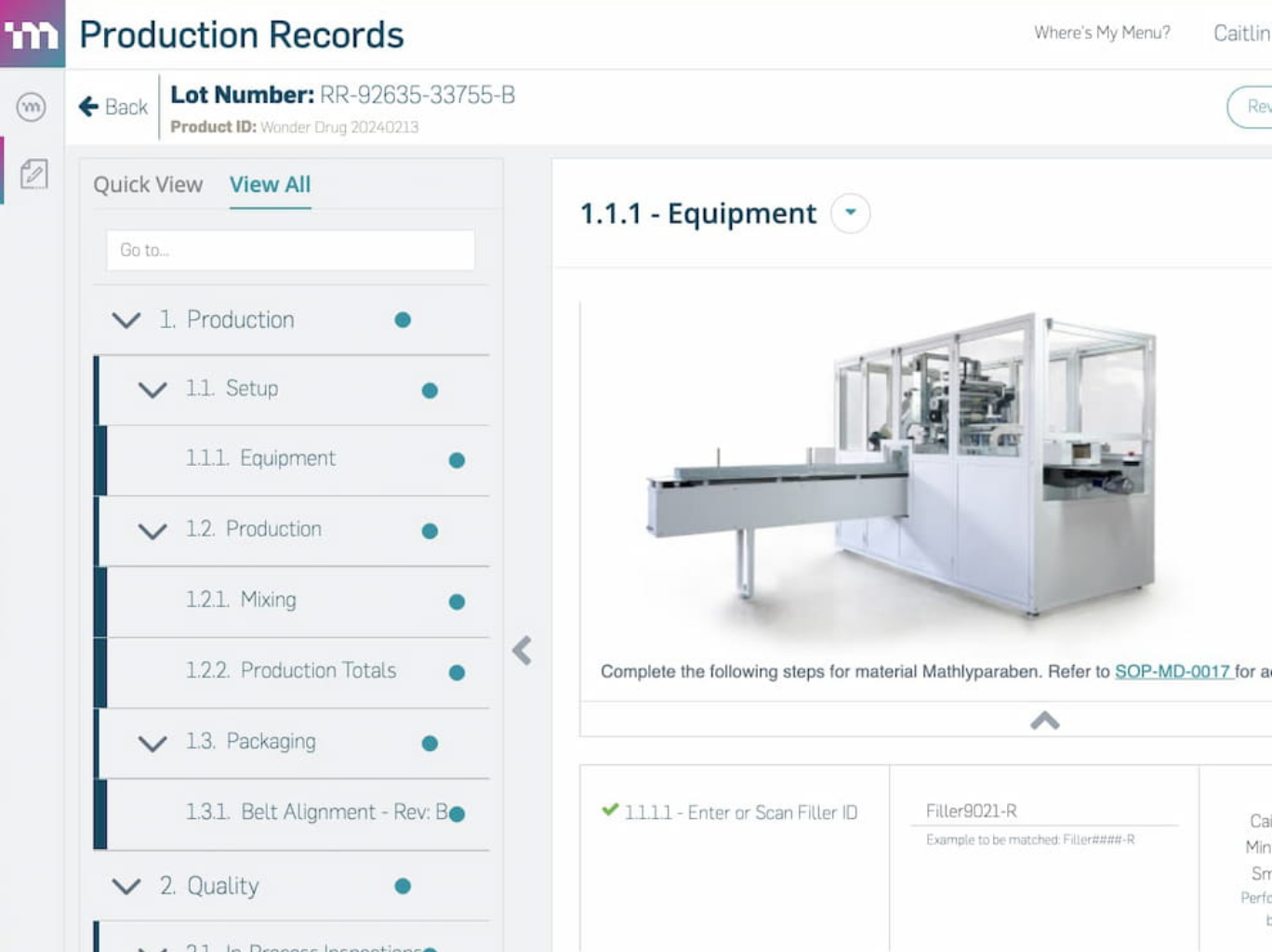The width and height of the screenshot is (1272, 952).
Task: Click status dot for 1.2.2. Production Totals
Action: tap(457, 672)
